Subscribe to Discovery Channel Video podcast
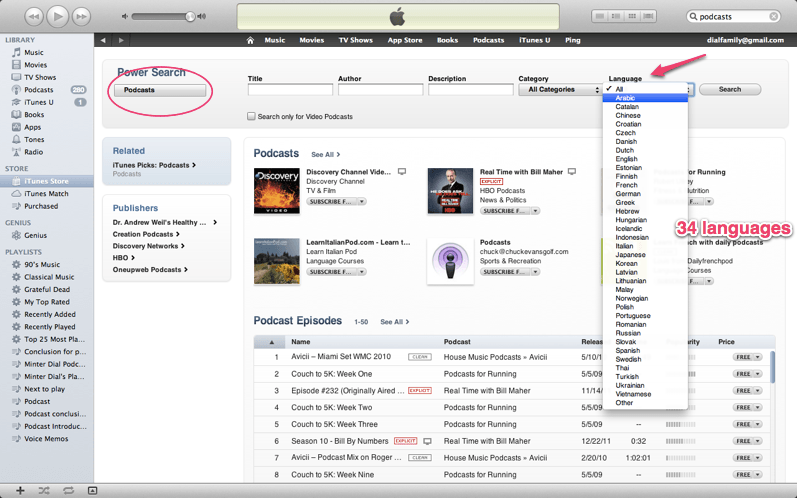The height and width of the screenshot is (498, 797). click(x=332, y=202)
